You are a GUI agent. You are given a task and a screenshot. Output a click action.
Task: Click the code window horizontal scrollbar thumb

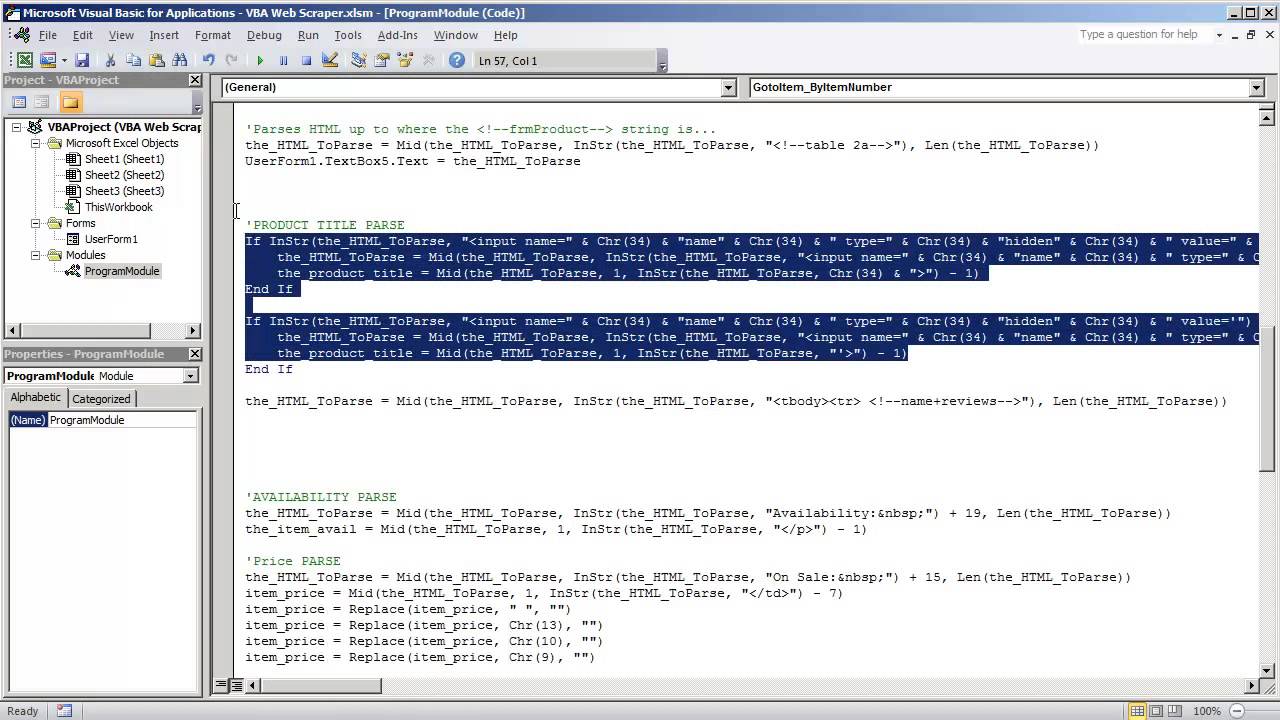point(321,686)
